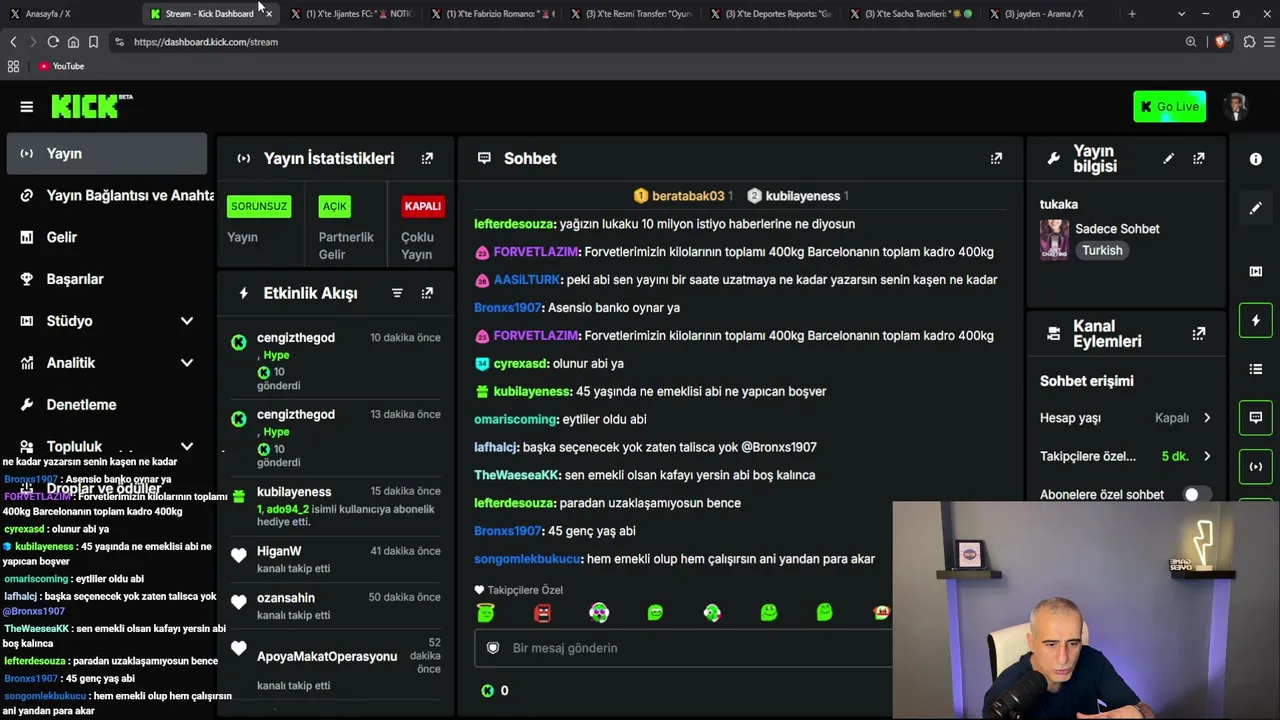Switch to the Anasayfa / X browser tab
The width and height of the screenshot is (1280, 720).
click(70, 14)
